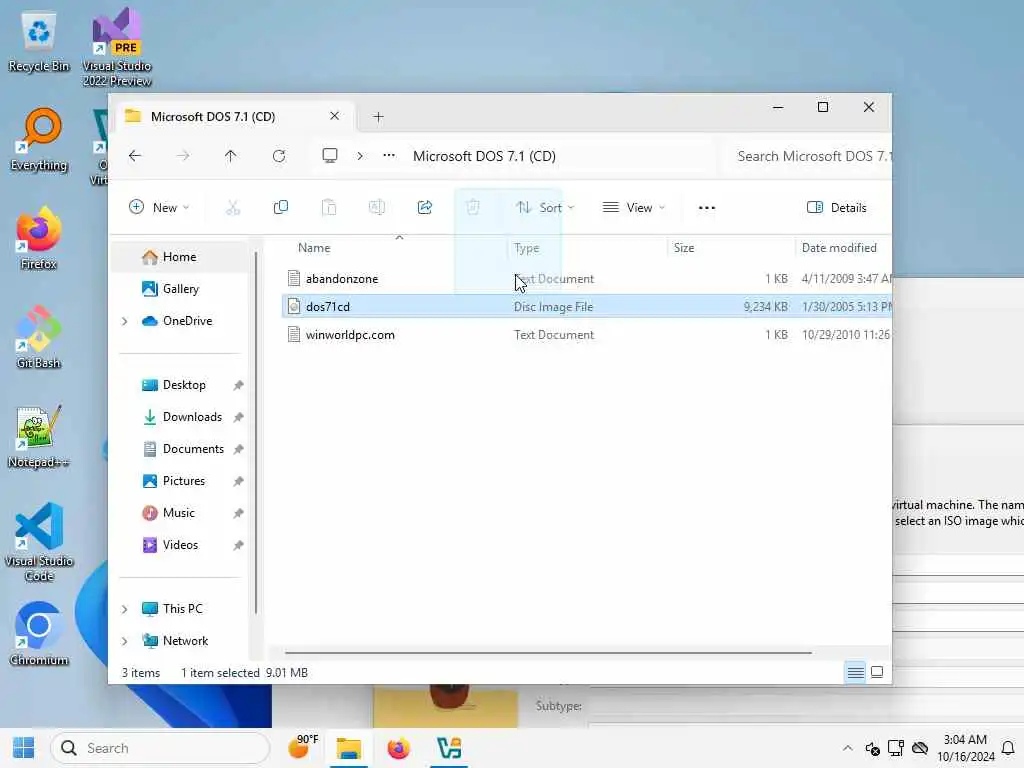Click the PC monitor icon in address bar

[x=330, y=156]
